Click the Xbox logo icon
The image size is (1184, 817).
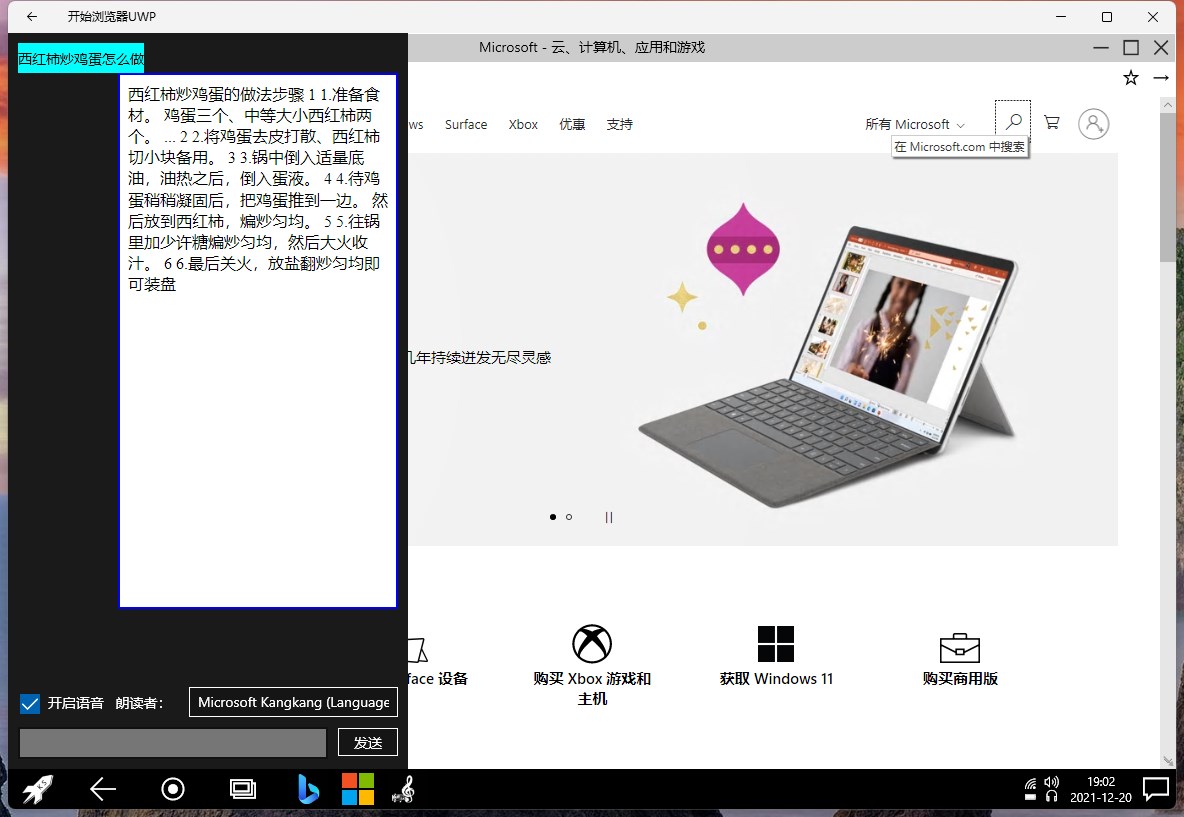point(592,644)
